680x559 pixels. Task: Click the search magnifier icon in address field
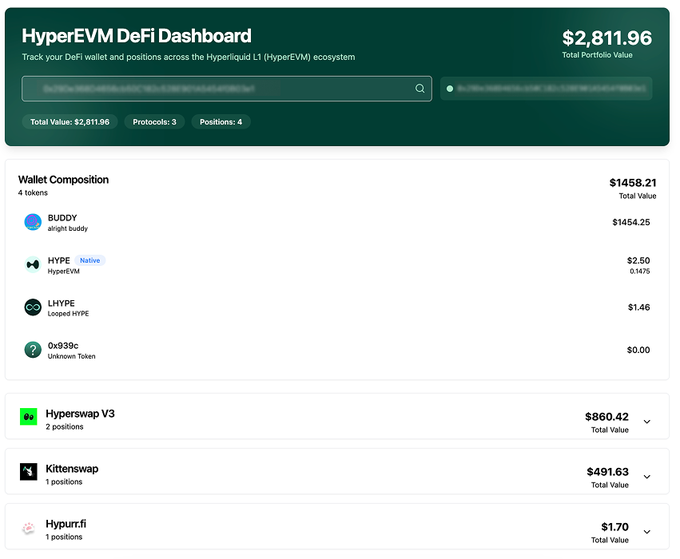click(419, 88)
